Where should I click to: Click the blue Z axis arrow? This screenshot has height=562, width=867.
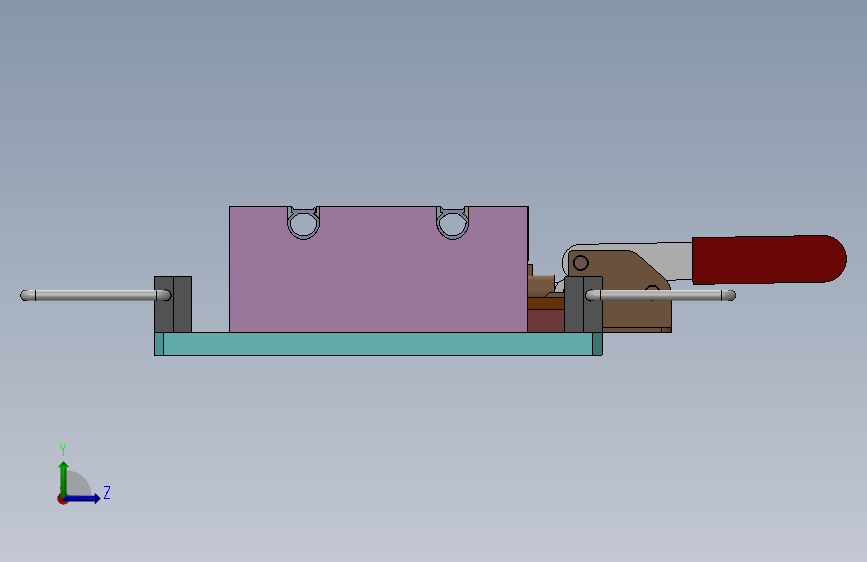(x=82, y=498)
